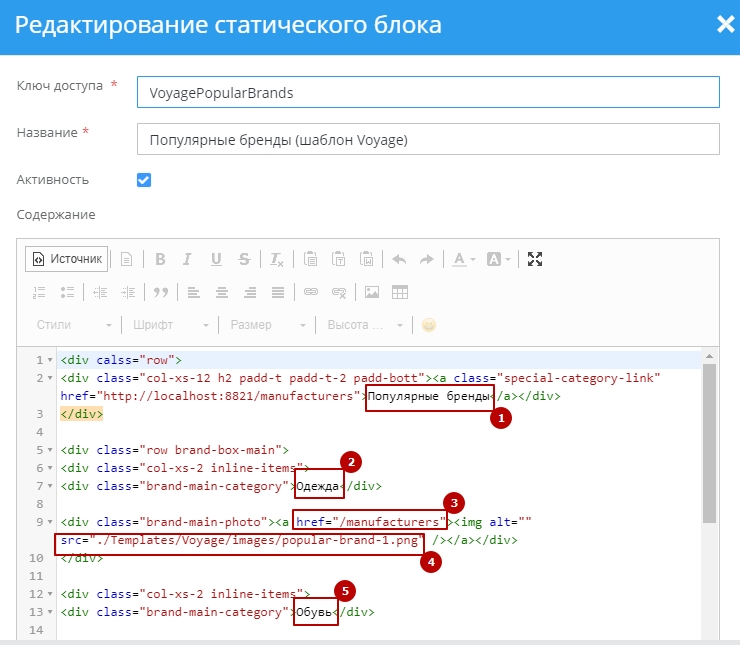This screenshot has height=645, width=740.
Task: Open the Шрифт font dropdown
Action: click(170, 325)
